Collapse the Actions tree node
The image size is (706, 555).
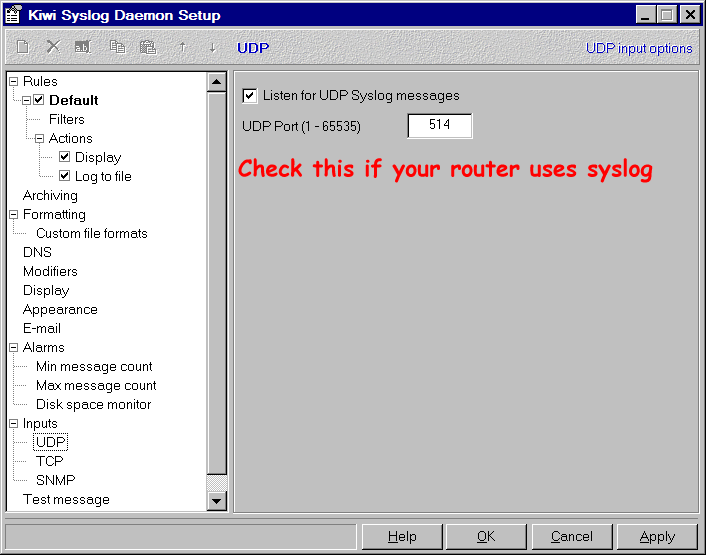click(40, 138)
